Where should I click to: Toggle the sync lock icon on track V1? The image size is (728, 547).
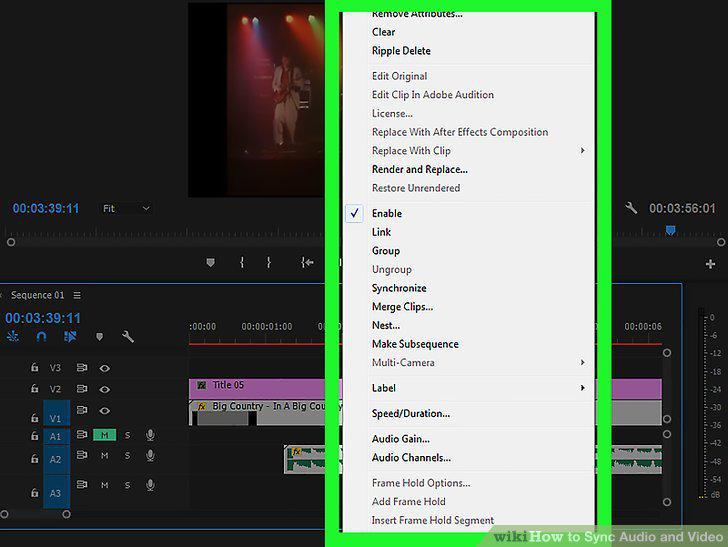tap(82, 410)
